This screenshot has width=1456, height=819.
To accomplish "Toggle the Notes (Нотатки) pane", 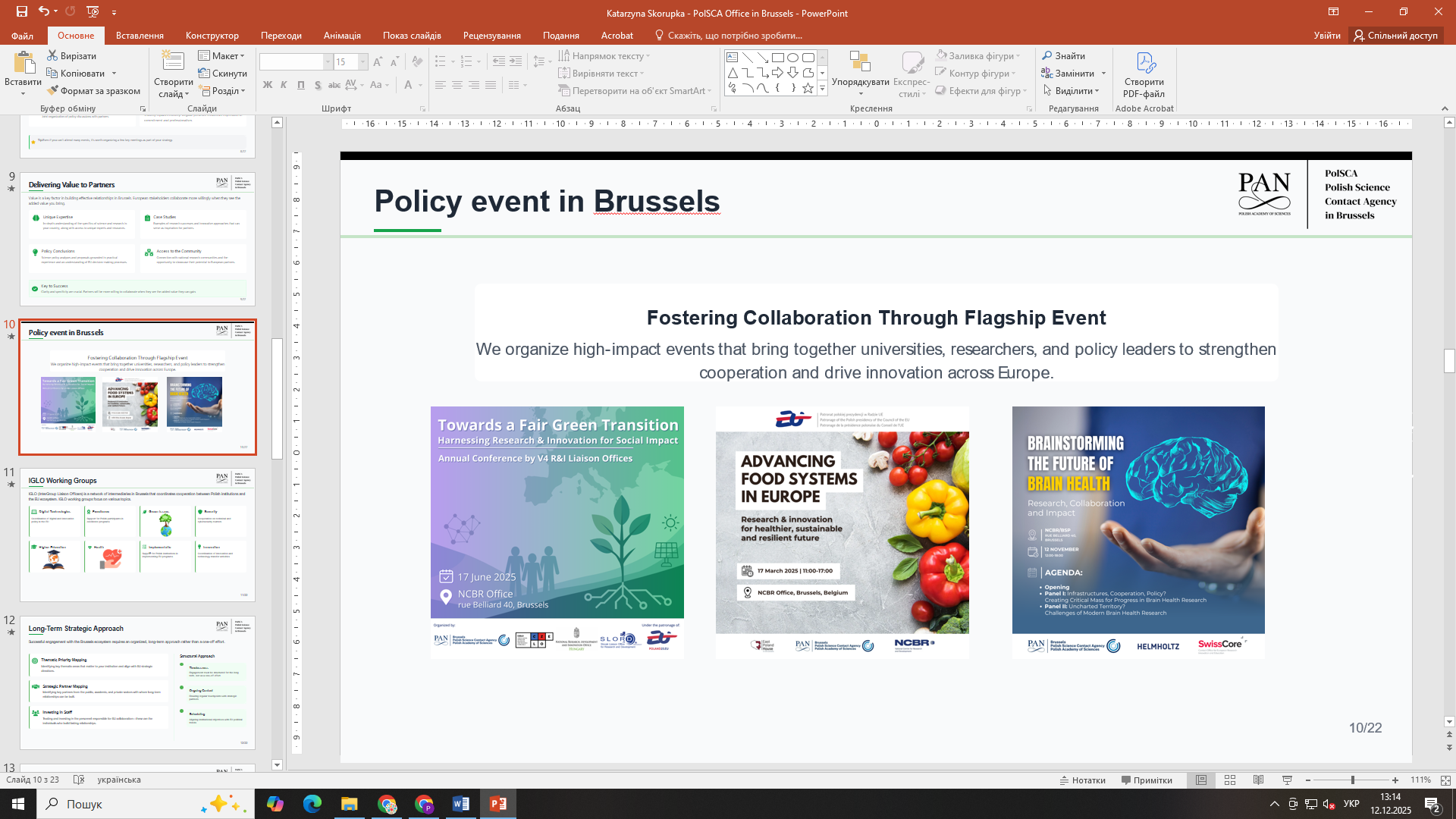I will (1082, 780).
